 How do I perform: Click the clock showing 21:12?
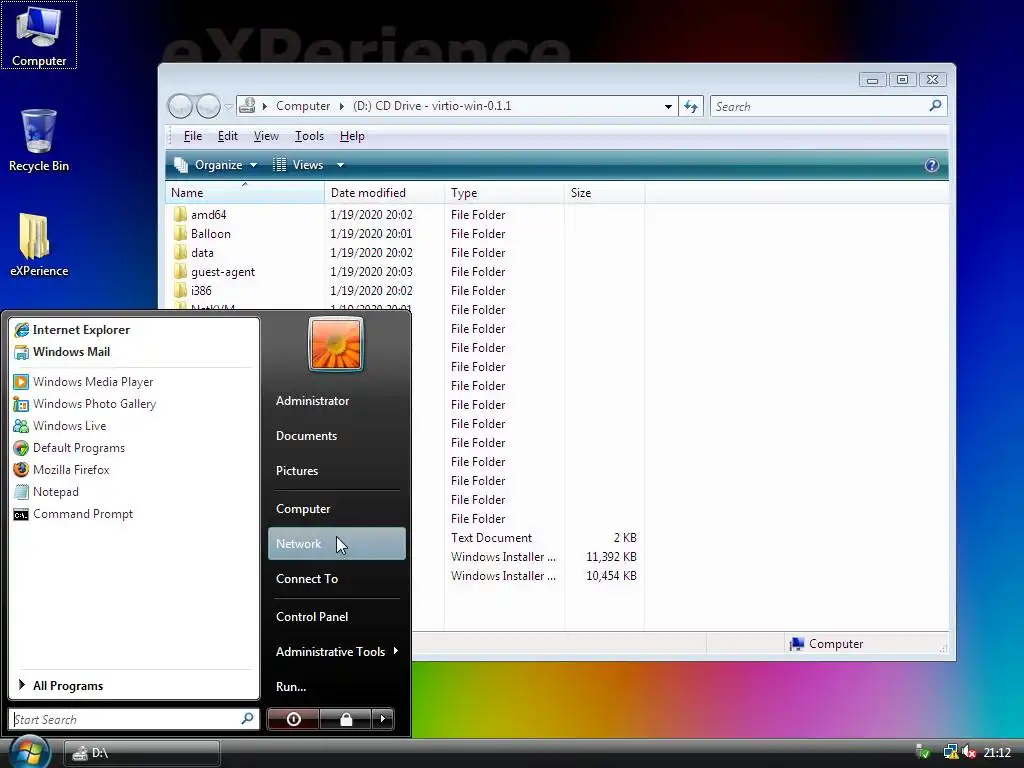(997, 753)
